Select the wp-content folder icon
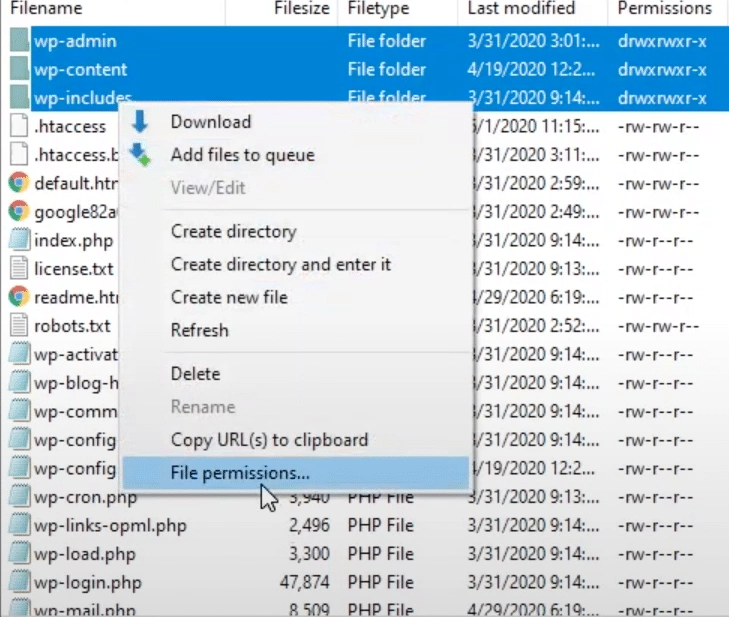729x617 pixels. (19, 69)
